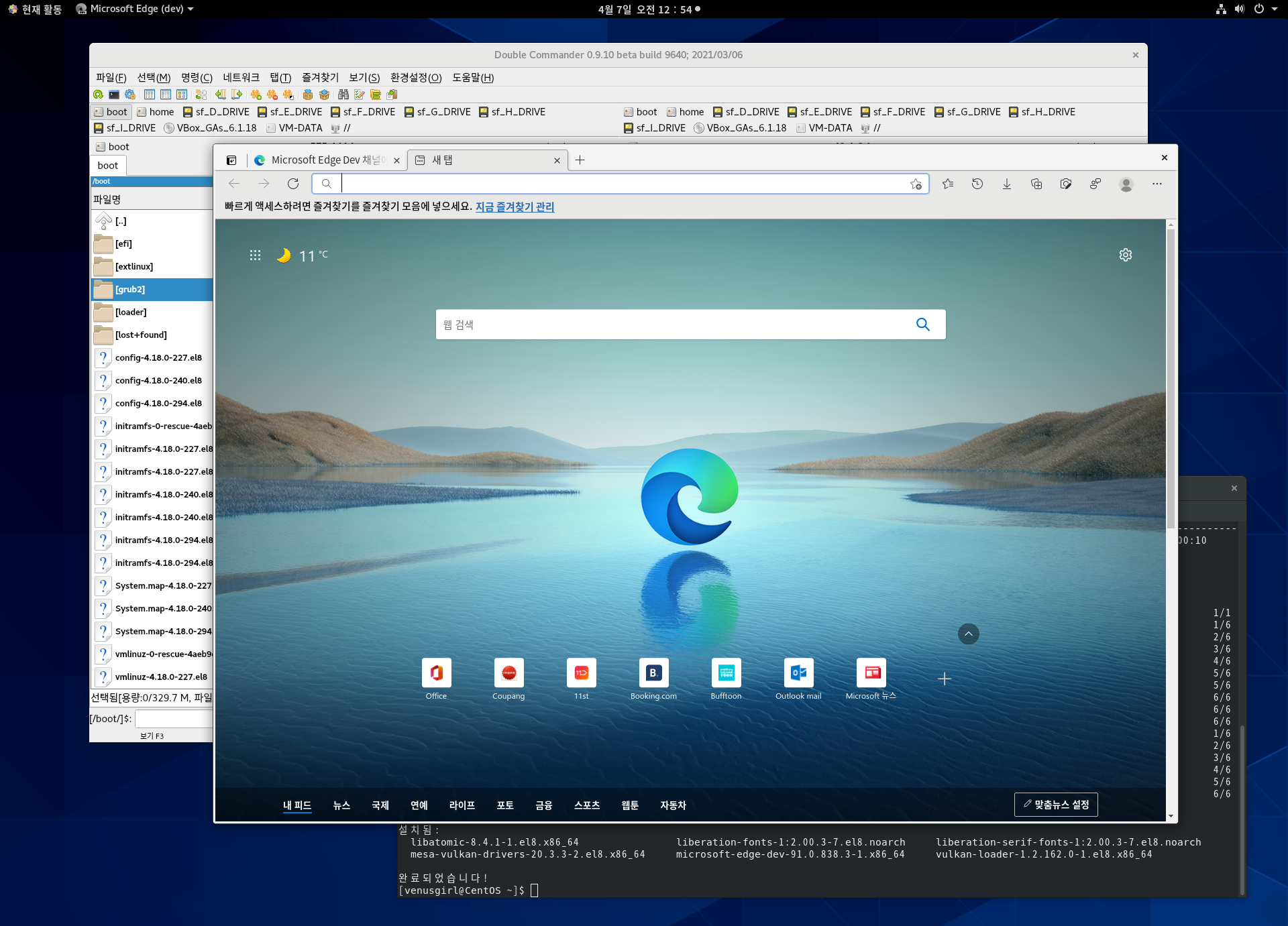1288x926 pixels.
Task: Click network icon in system tray
Action: coord(1221,9)
